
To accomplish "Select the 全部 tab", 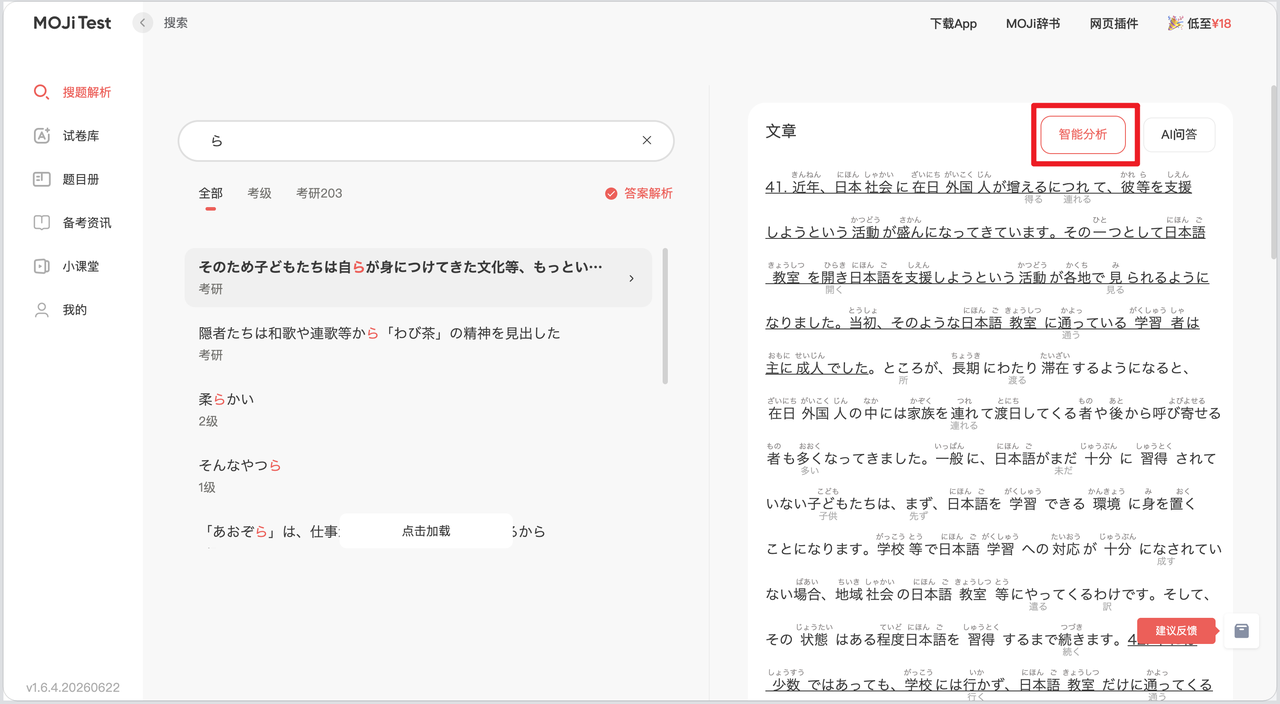I will tap(211, 193).
